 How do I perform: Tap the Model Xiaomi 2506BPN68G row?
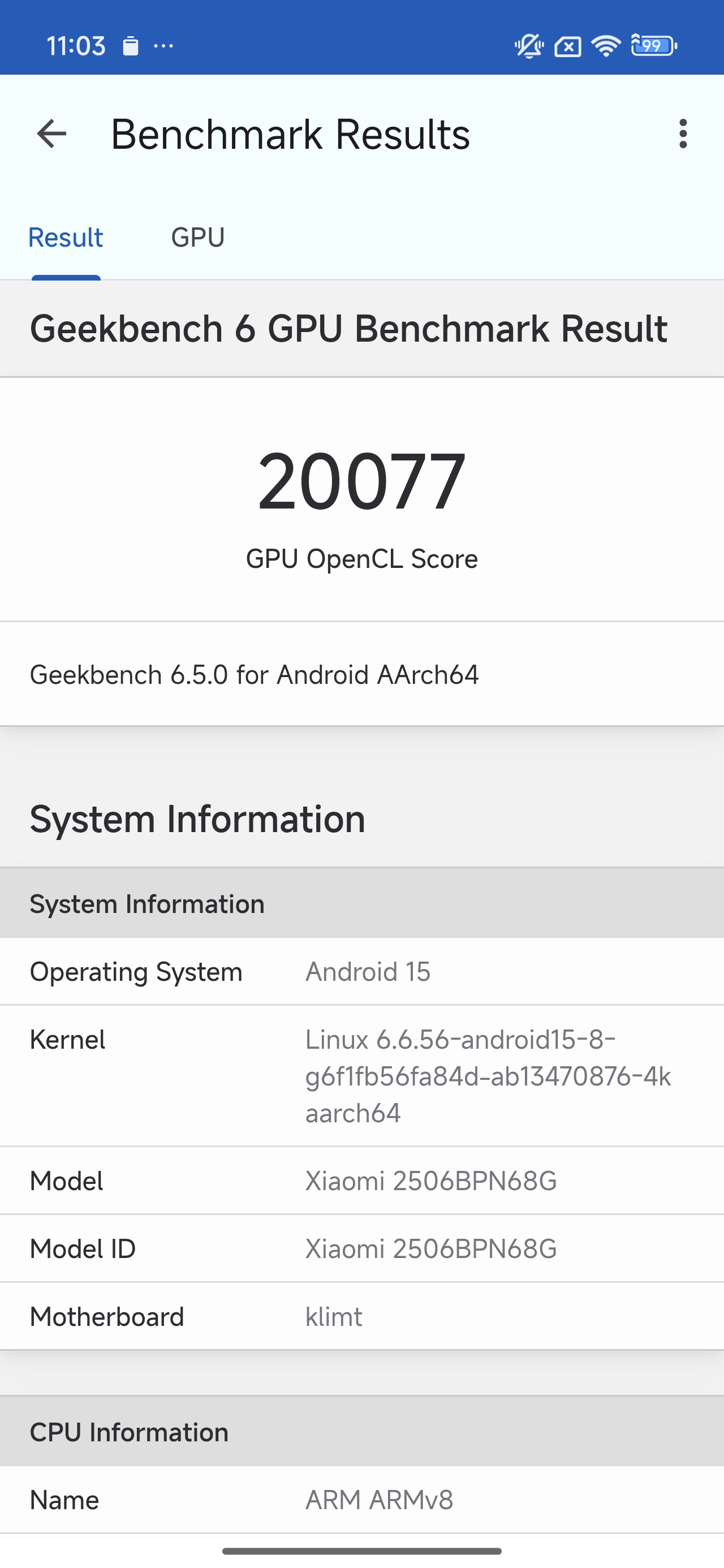pyautogui.click(x=361, y=1181)
